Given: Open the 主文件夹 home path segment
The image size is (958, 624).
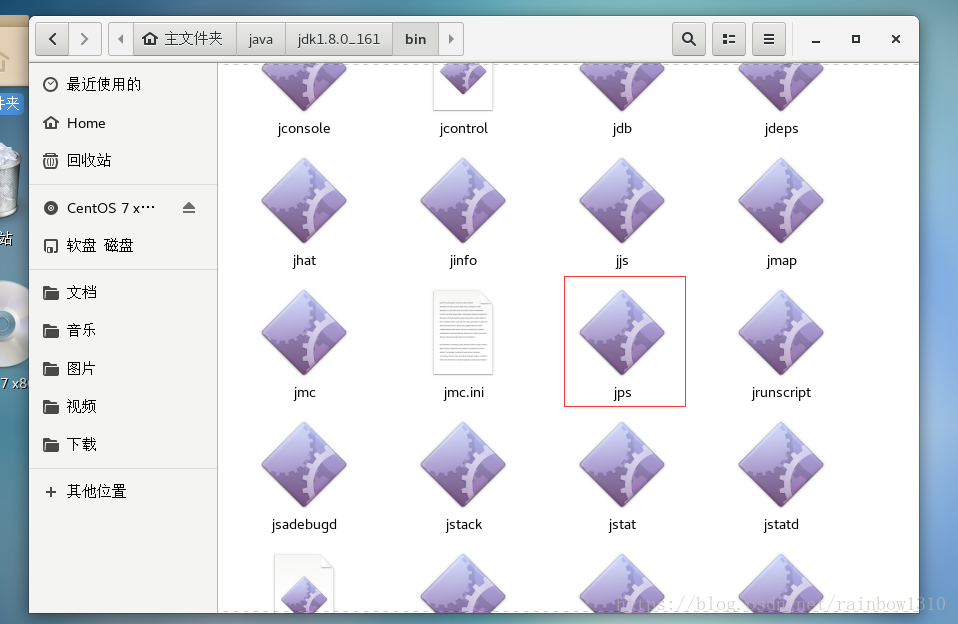Looking at the screenshot, I should tap(185, 39).
